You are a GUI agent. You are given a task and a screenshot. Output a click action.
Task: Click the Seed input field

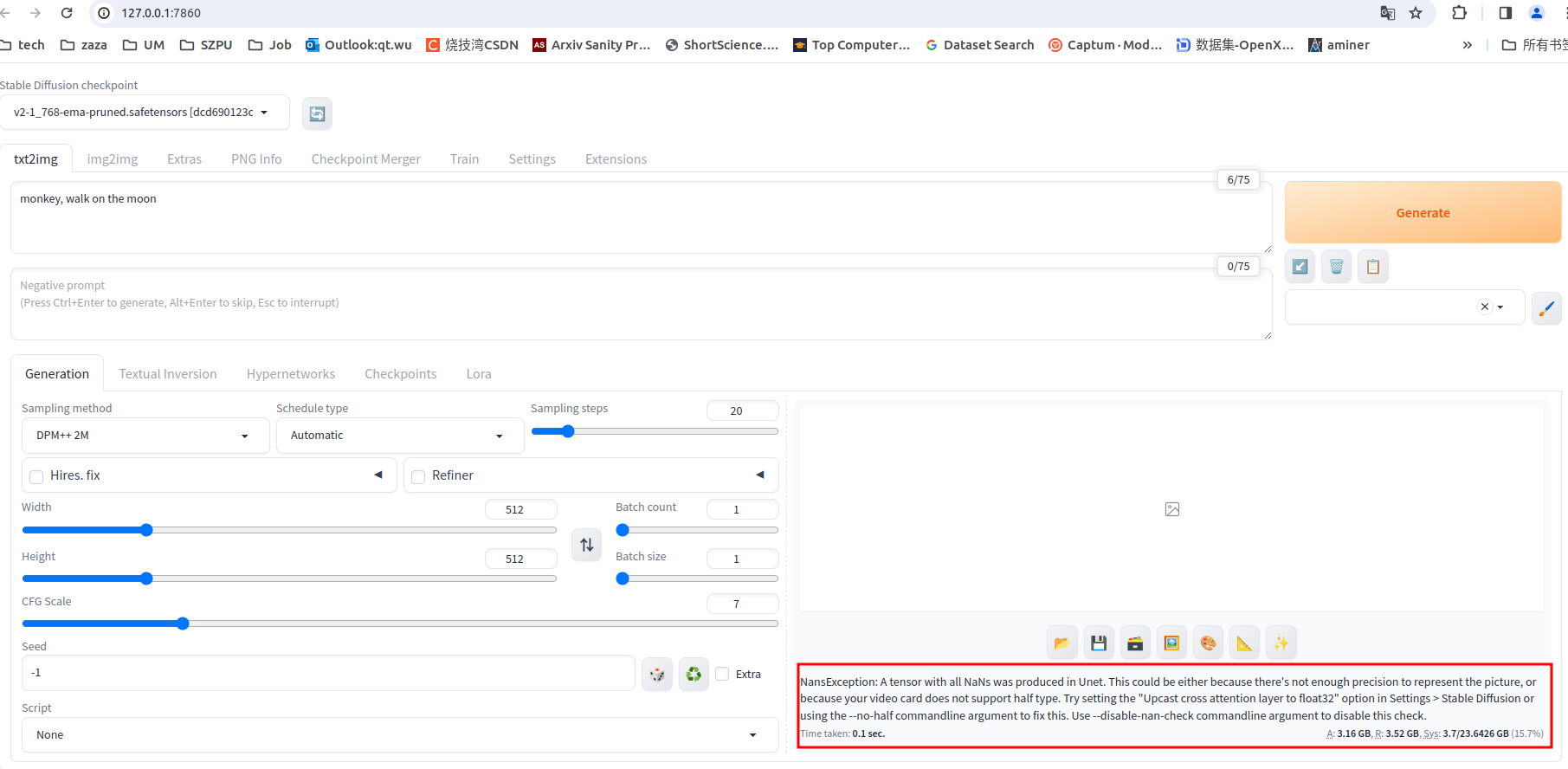(x=328, y=673)
